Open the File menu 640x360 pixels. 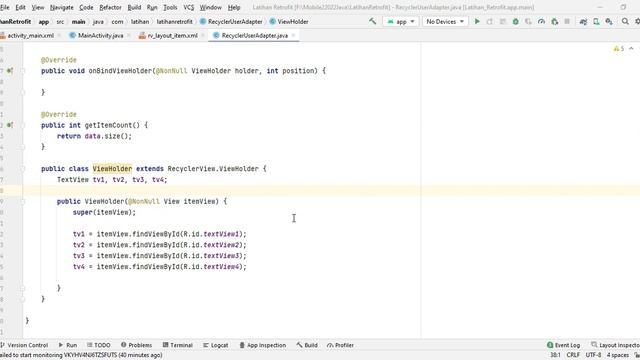(4, 7)
